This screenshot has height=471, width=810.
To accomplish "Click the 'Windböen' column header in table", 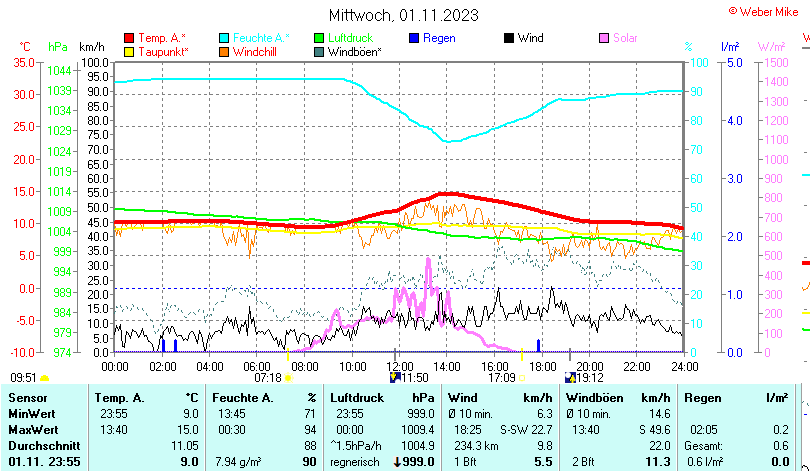I will point(595,398).
